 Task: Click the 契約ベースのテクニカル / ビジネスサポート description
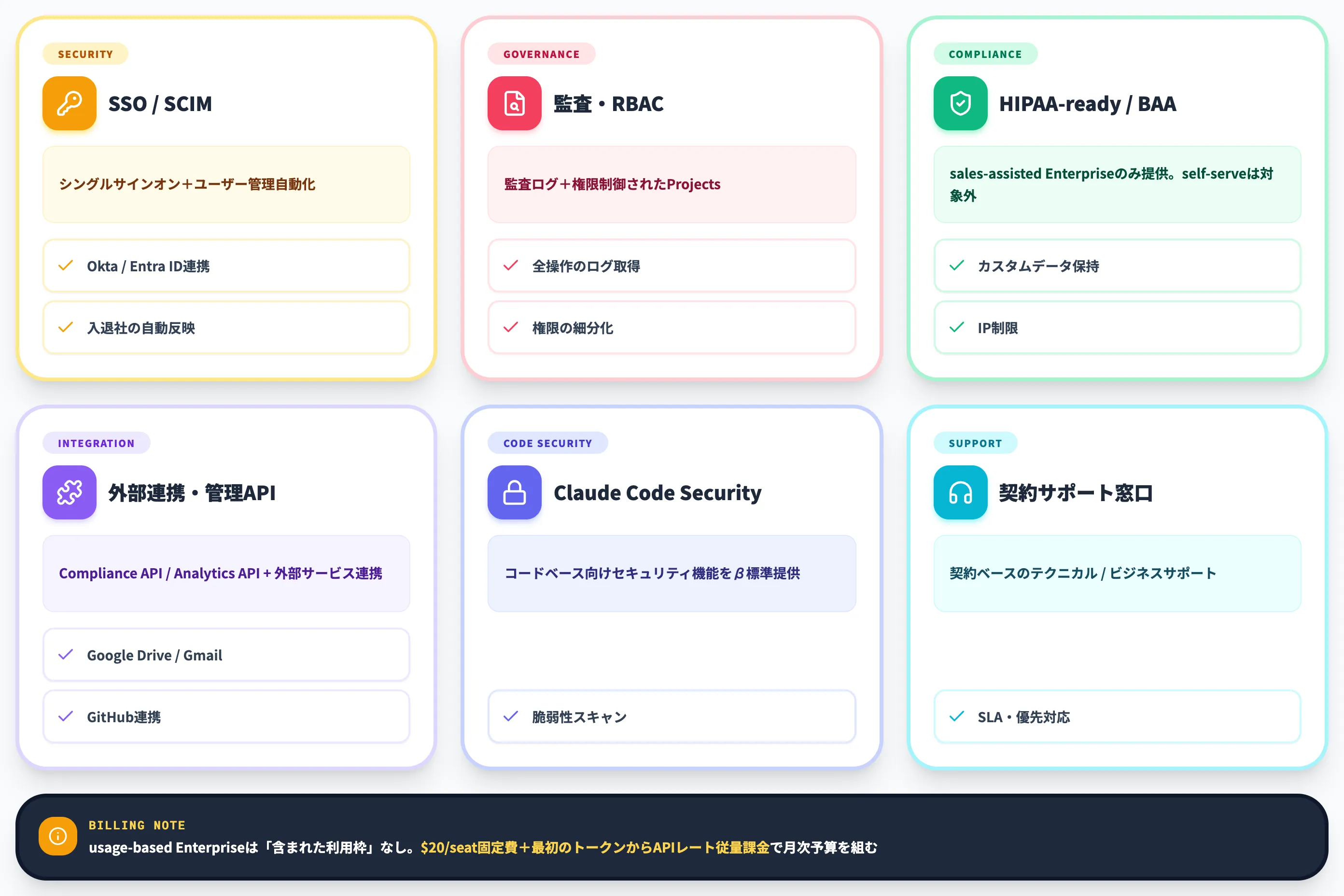coord(1083,574)
